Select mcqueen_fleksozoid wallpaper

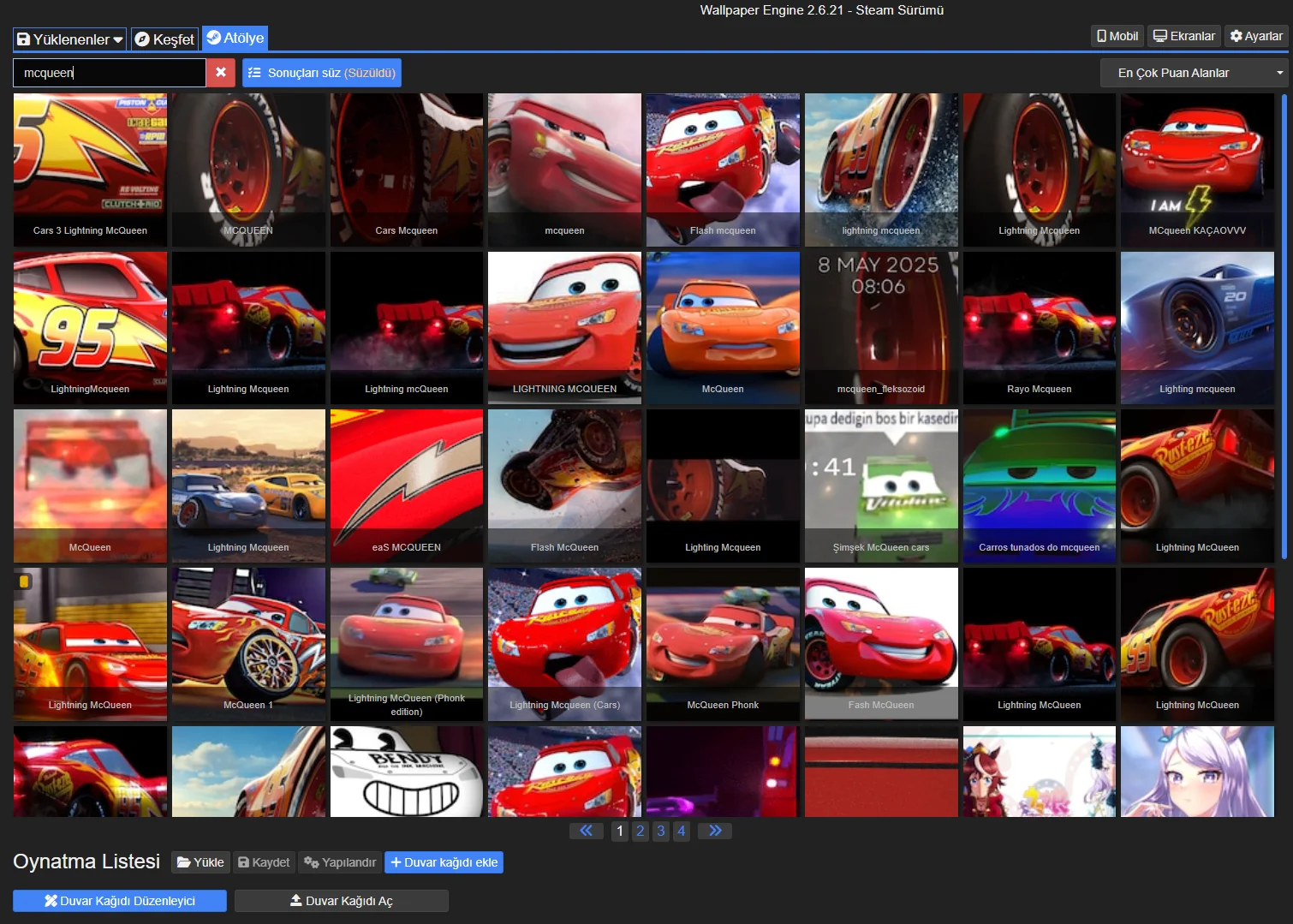[x=881, y=328]
